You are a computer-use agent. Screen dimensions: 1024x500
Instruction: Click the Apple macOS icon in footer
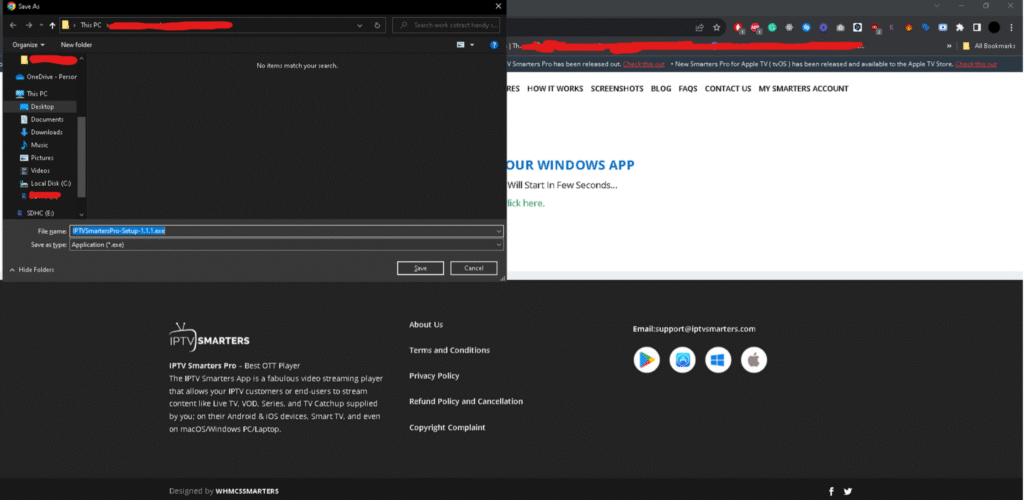point(754,360)
